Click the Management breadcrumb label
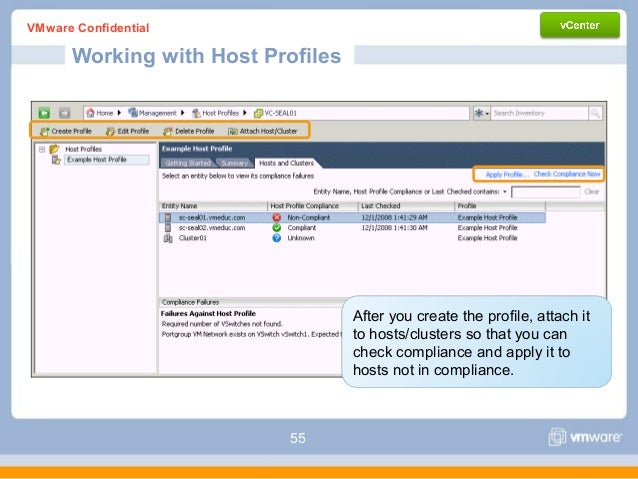Viewport: 638px width, 479px height. [157, 113]
